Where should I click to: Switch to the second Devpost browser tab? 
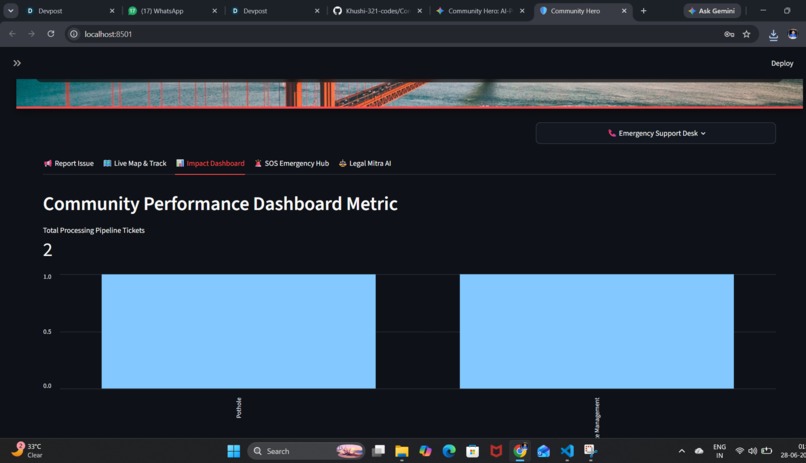276,11
